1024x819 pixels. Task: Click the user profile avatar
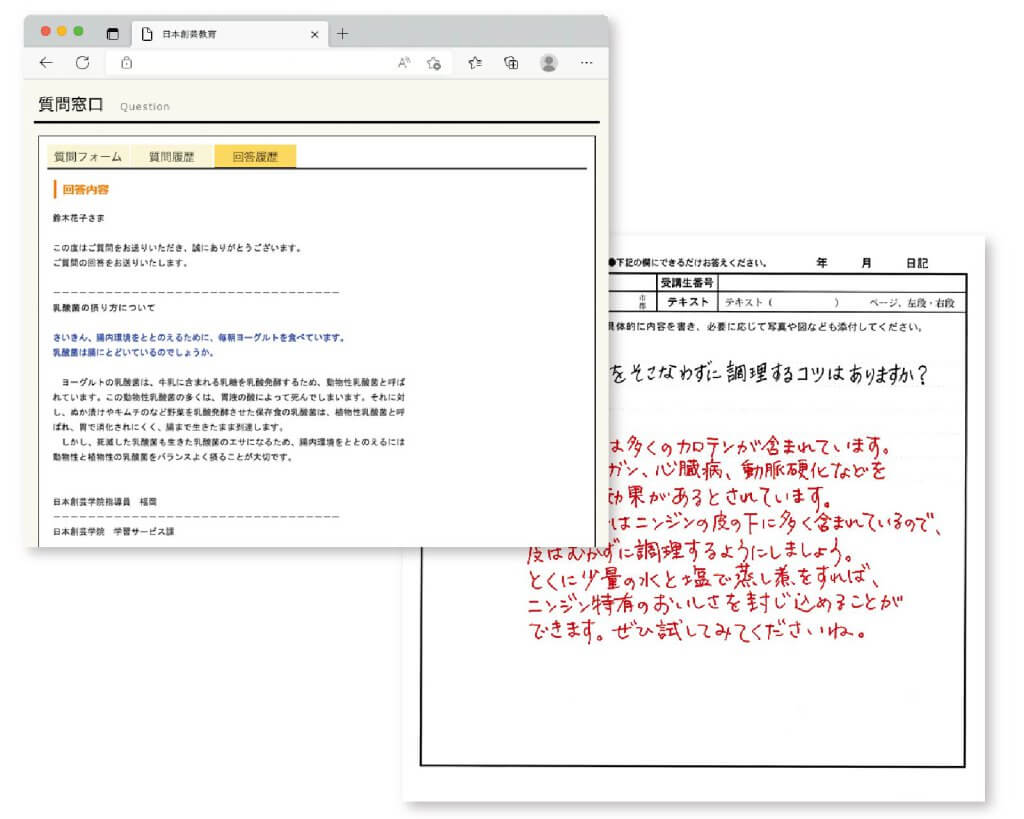point(549,63)
